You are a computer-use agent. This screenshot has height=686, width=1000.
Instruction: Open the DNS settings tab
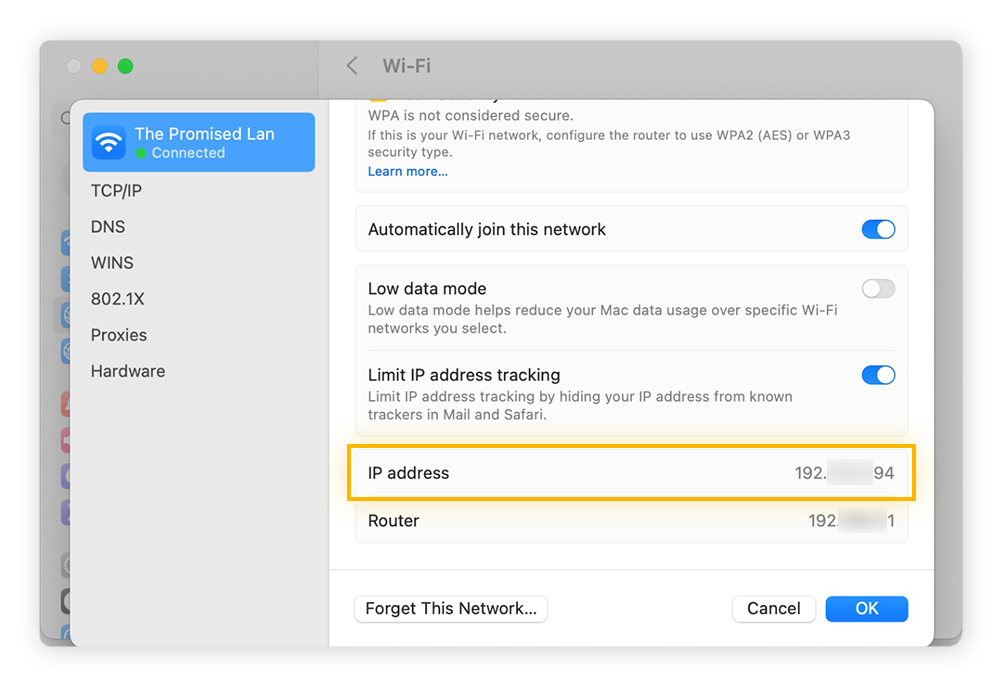(x=107, y=226)
